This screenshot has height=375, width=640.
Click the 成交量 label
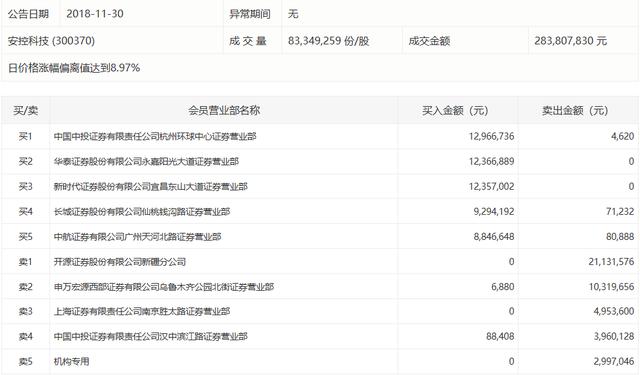pos(248,41)
